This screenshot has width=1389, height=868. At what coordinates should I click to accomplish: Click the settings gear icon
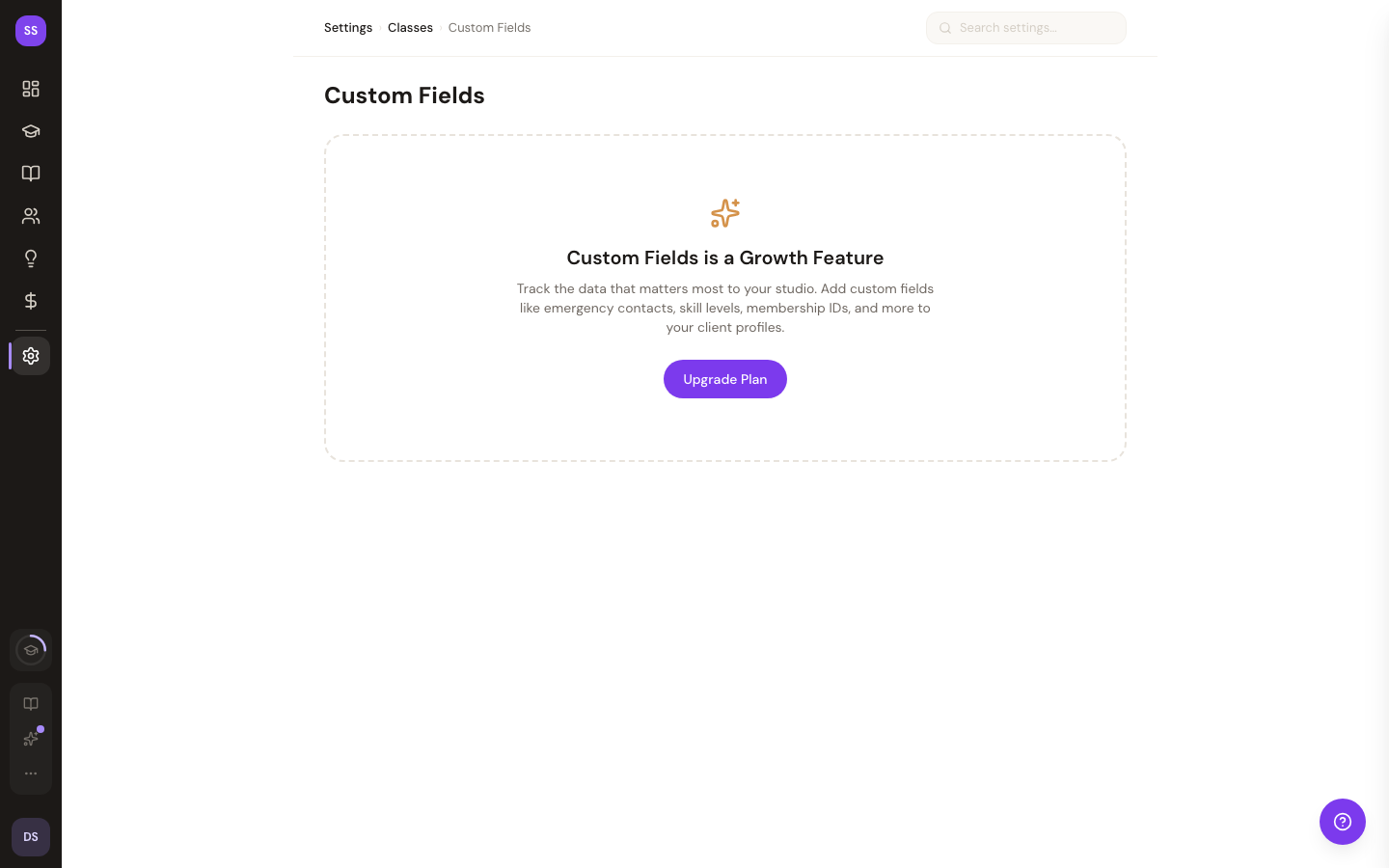[x=31, y=356]
